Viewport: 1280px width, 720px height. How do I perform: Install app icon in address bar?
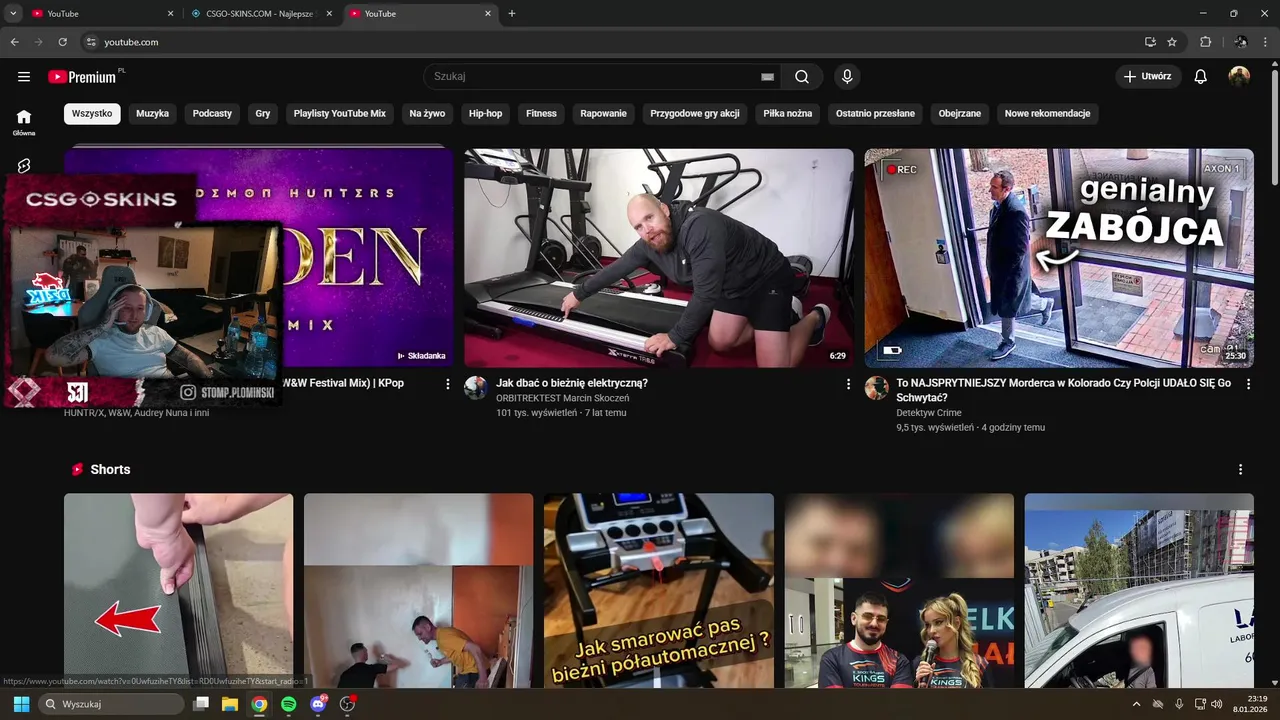coord(1150,42)
